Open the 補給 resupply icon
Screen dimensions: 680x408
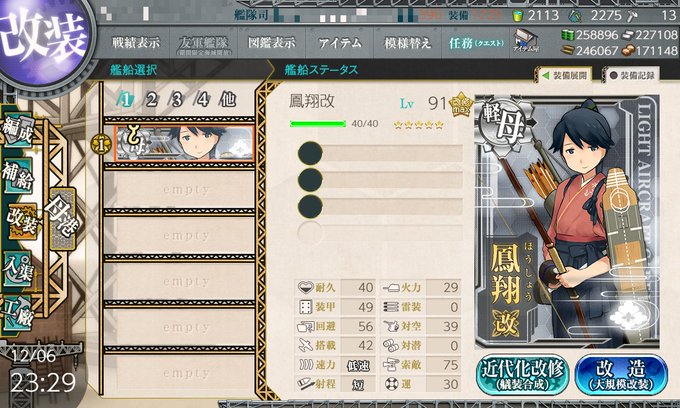[18, 175]
